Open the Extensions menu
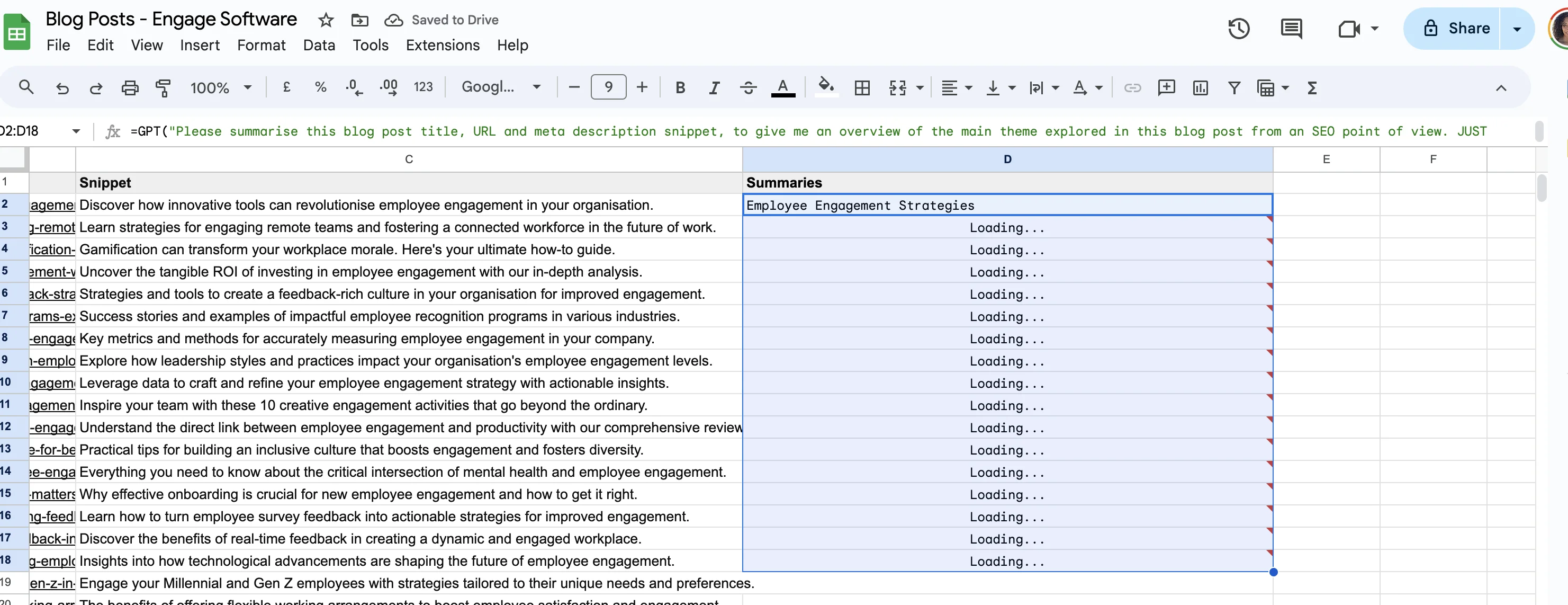Screen dimensions: 1568x605 pos(443,45)
